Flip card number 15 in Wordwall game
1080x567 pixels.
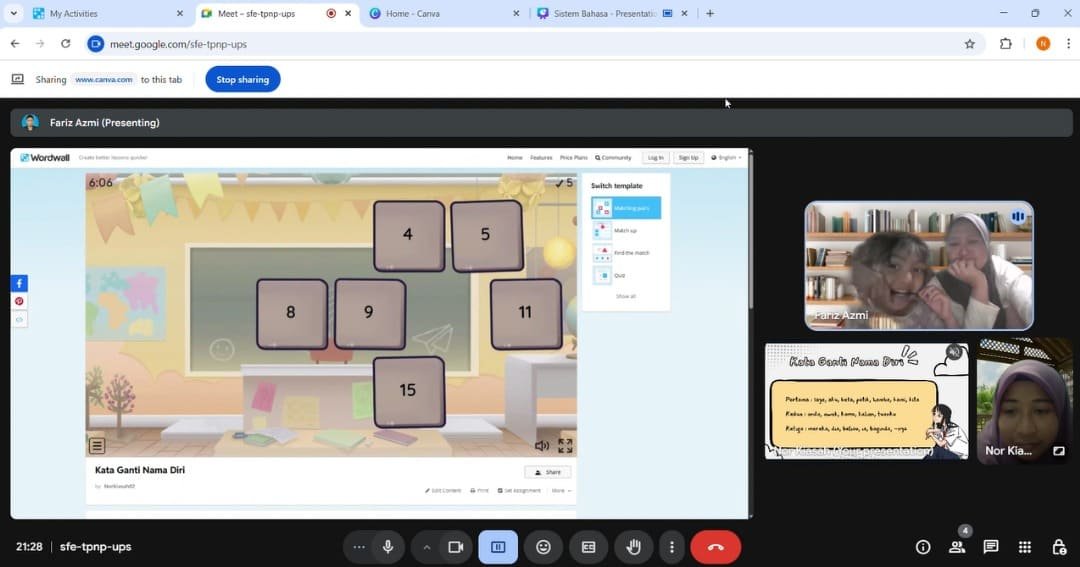click(x=408, y=390)
